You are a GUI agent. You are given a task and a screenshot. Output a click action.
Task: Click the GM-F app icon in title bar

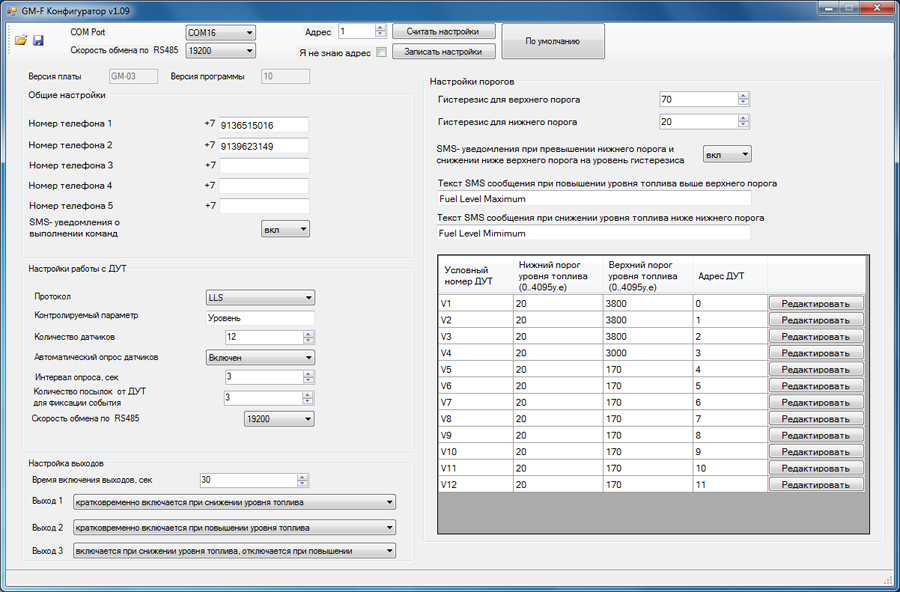click(11, 9)
